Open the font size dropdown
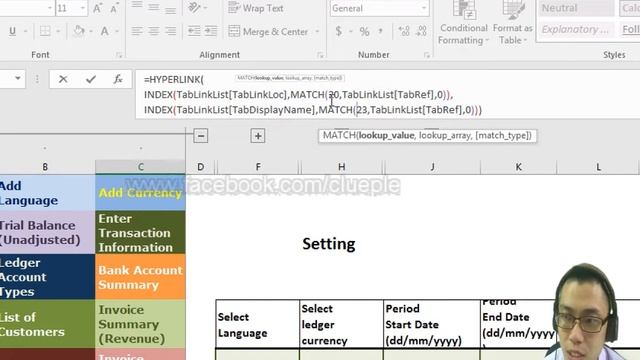This screenshot has width=640, height=360. [82, 8]
